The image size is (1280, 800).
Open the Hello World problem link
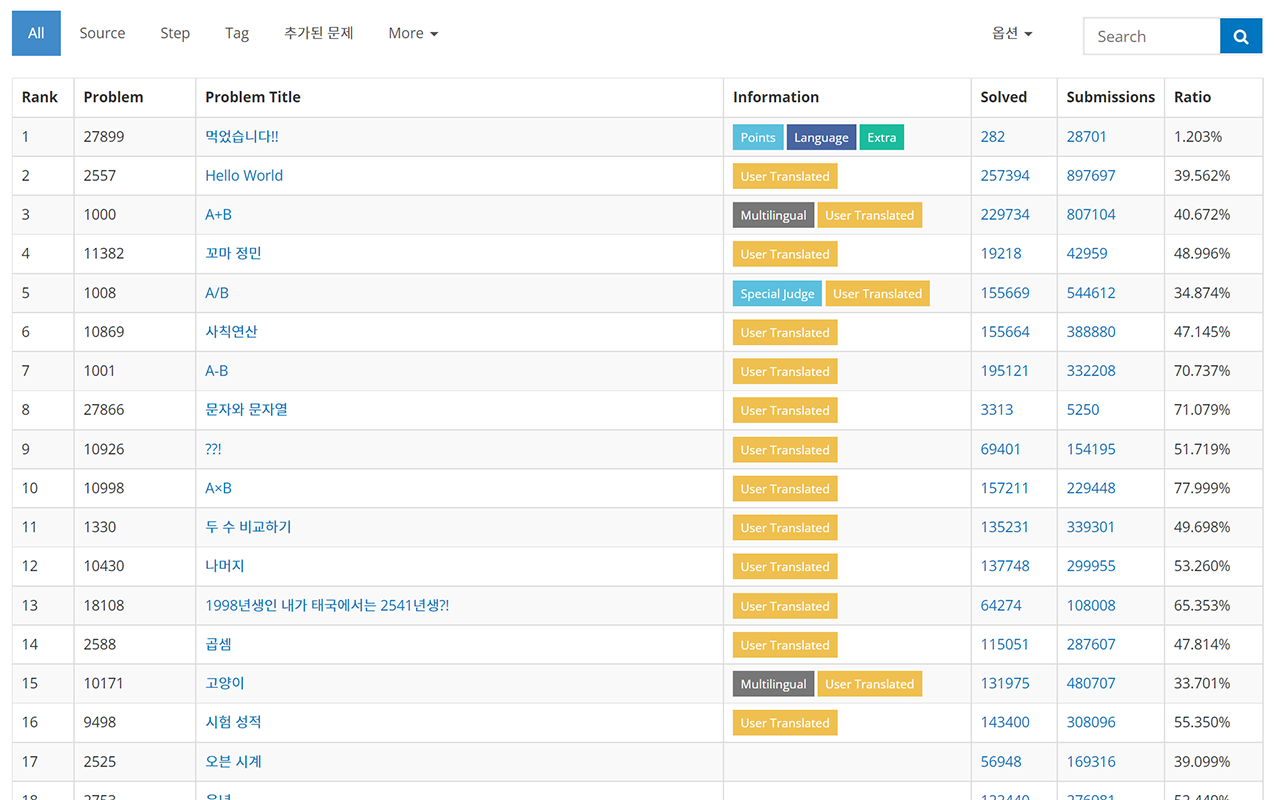point(244,176)
